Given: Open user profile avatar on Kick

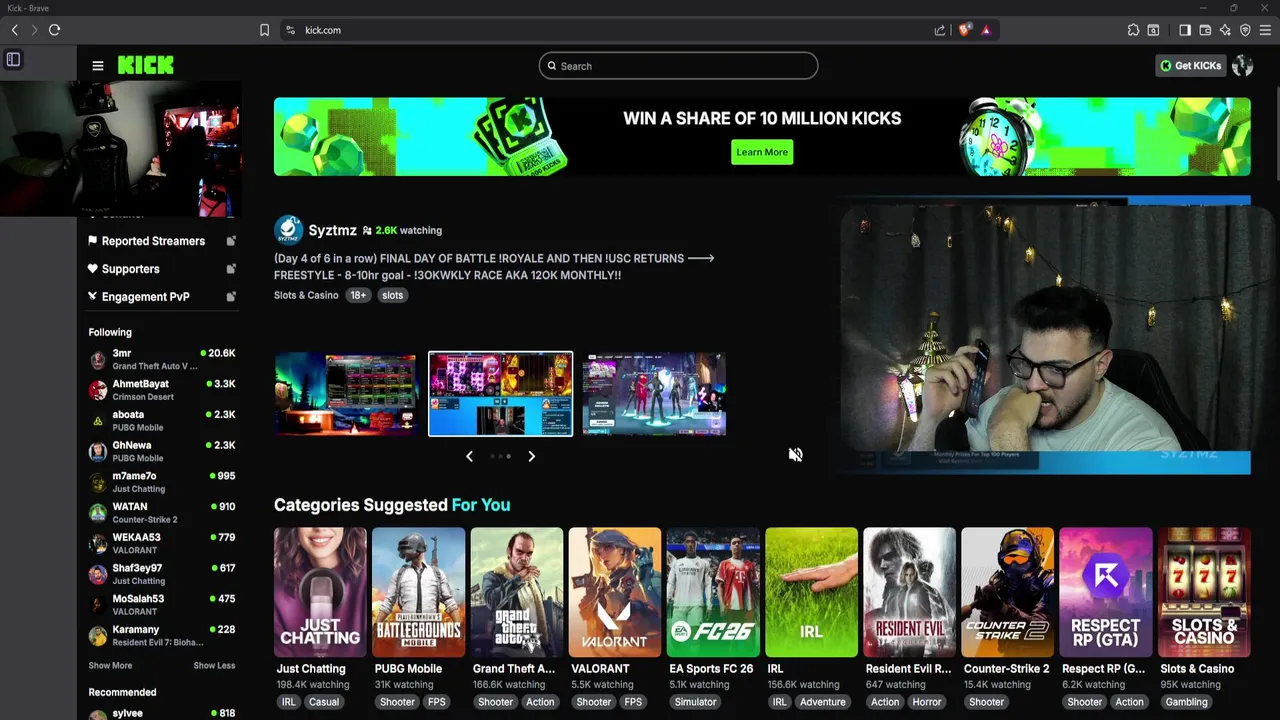Looking at the screenshot, I should pyautogui.click(x=1242, y=66).
